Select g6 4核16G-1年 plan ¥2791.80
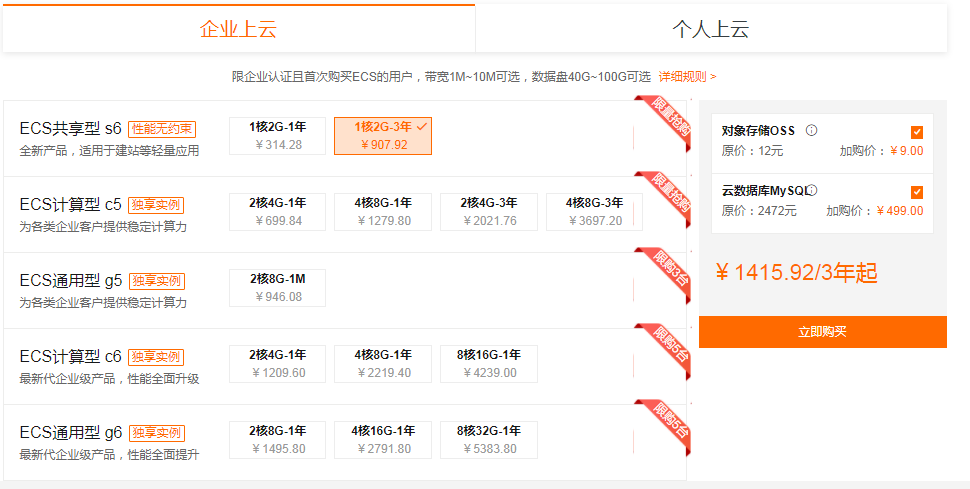Screen dimensions: 970x489 383,440
